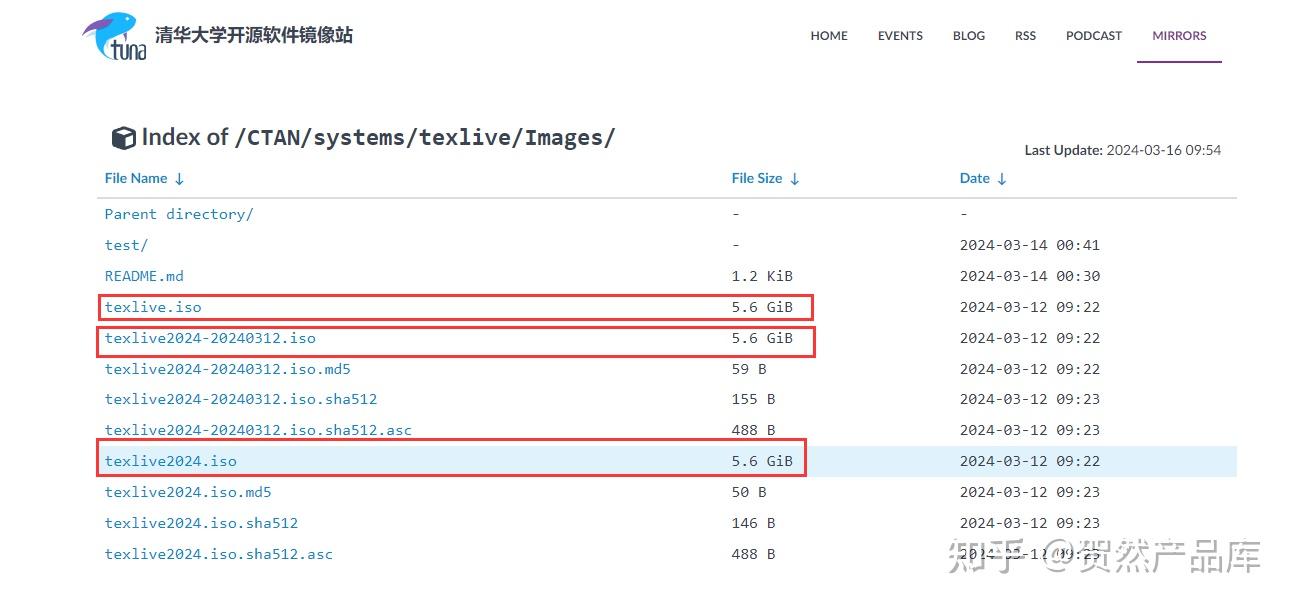Sort by File Size column arrow
The image size is (1293, 607).
(x=795, y=179)
